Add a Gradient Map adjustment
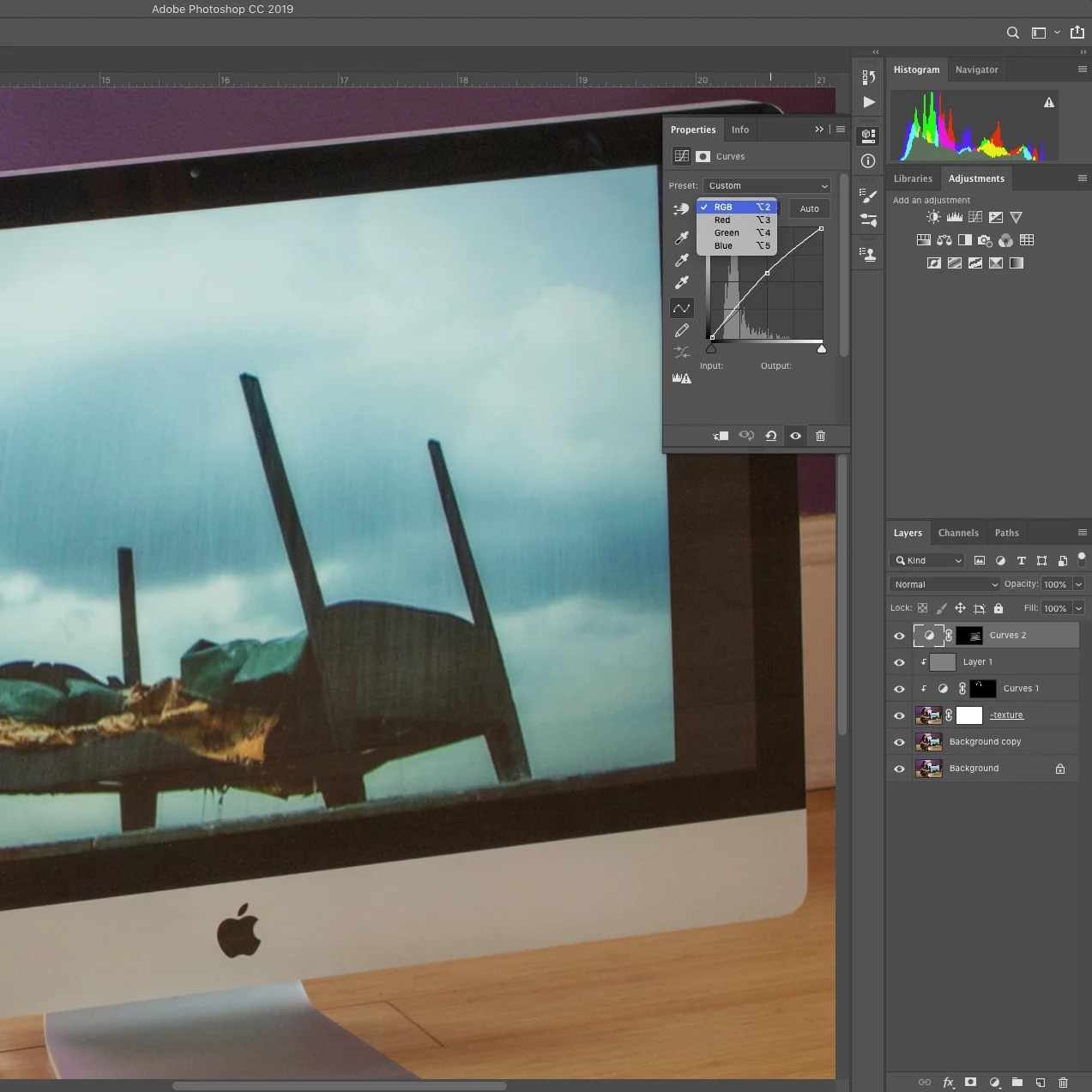This screenshot has height=1092, width=1092. pos(1017,263)
